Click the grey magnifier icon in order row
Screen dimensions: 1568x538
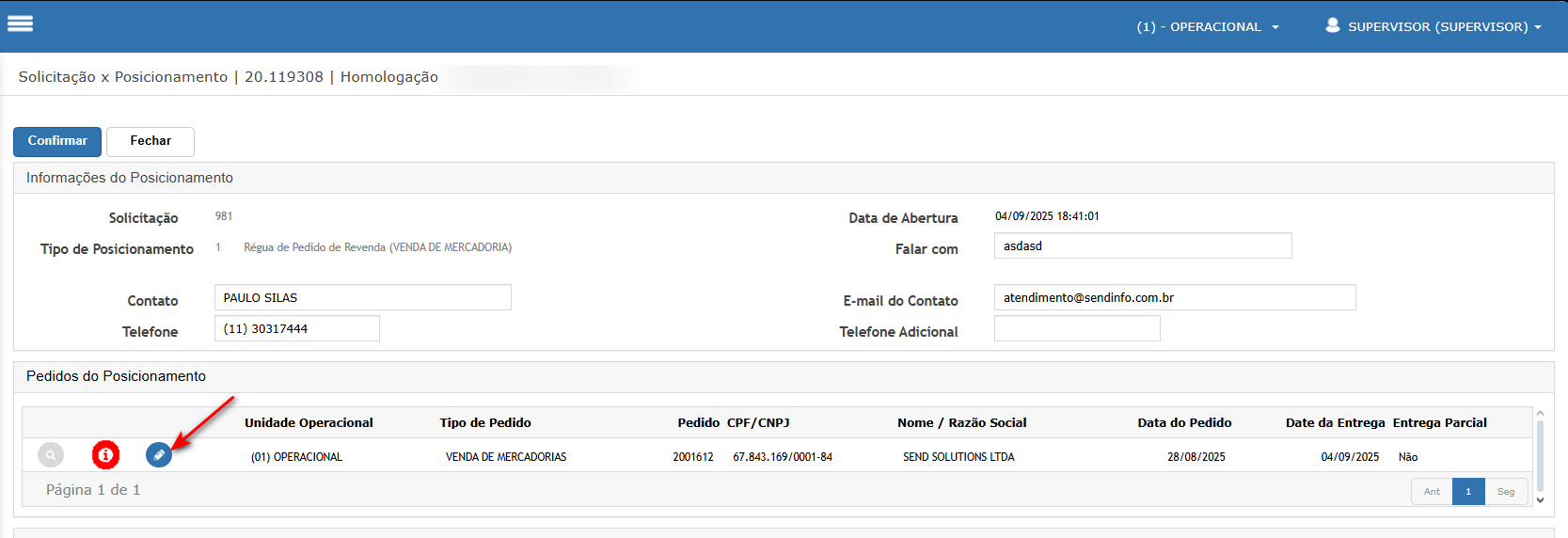tap(51, 455)
